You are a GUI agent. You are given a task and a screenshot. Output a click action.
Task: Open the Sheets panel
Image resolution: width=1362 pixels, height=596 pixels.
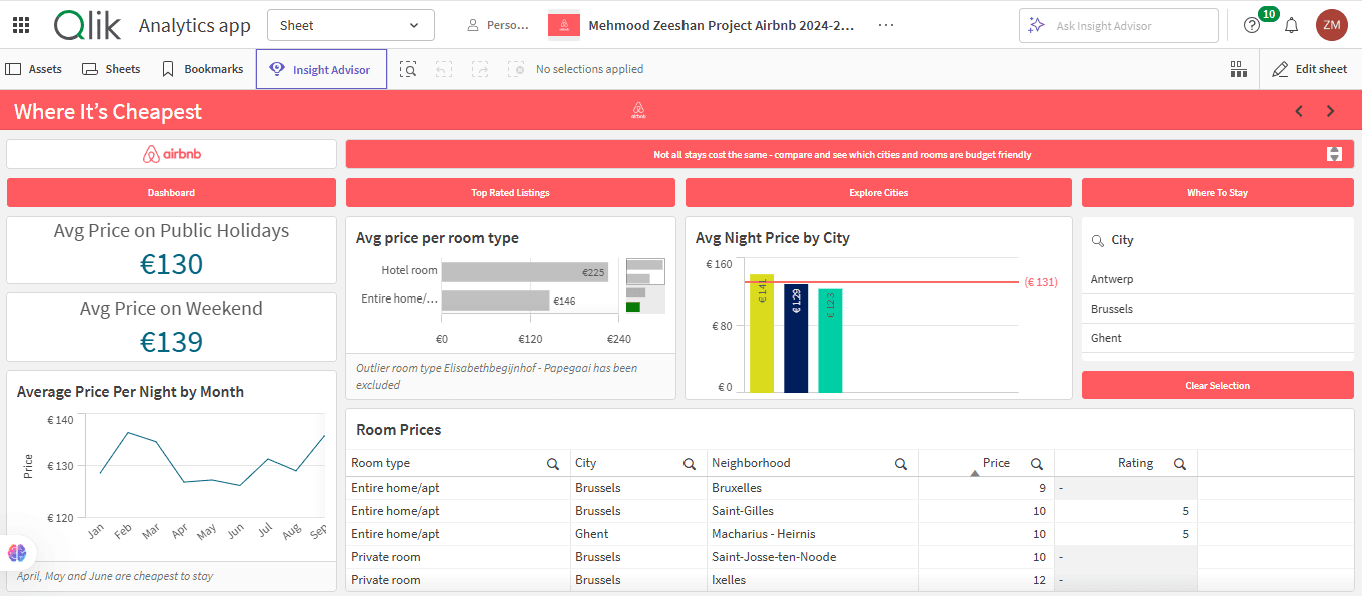click(111, 69)
